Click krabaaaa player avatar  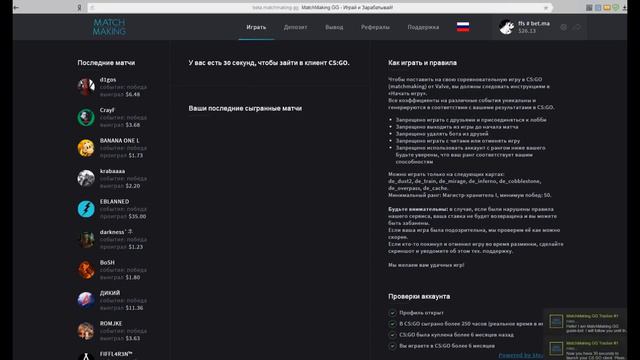tap(86, 178)
